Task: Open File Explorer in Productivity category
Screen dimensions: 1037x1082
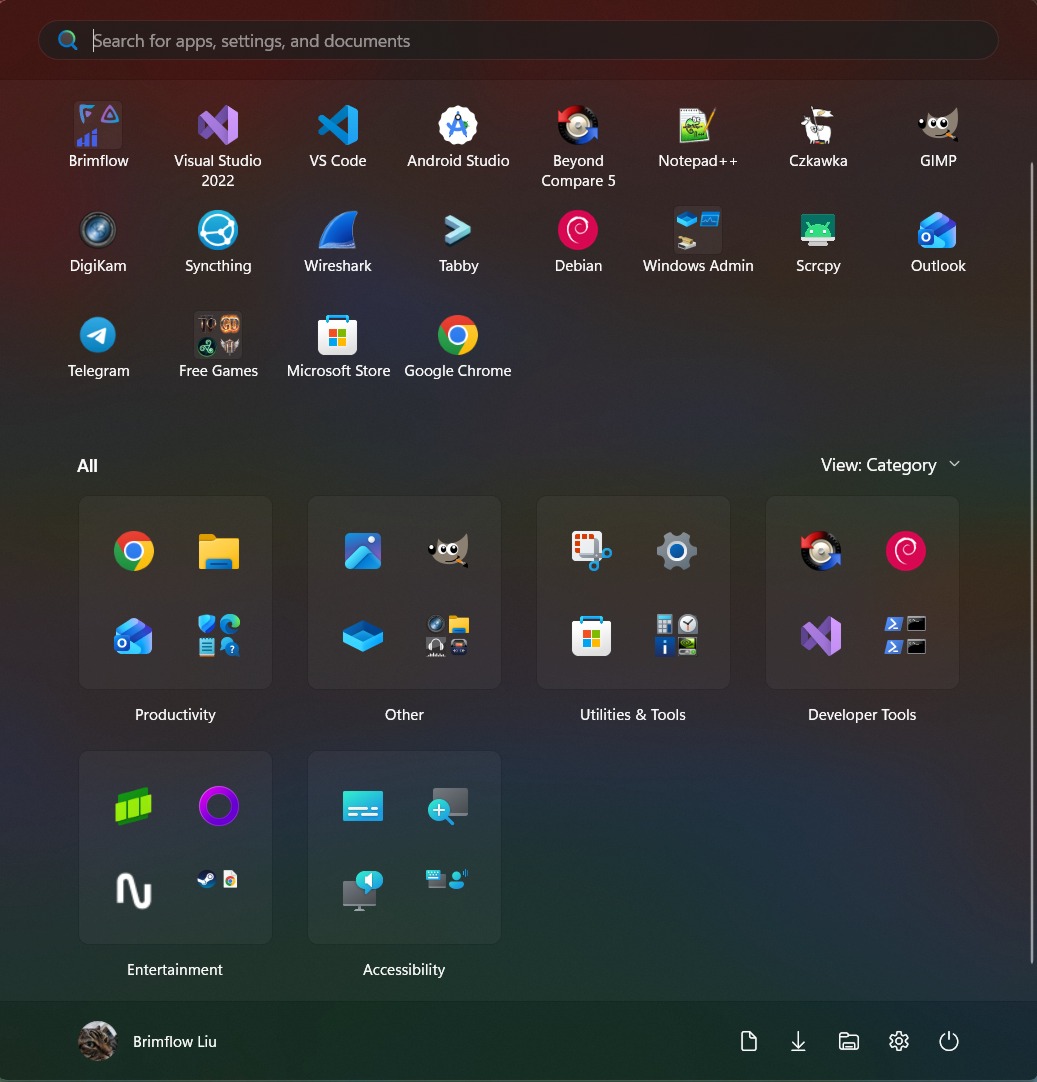Action: 219,551
